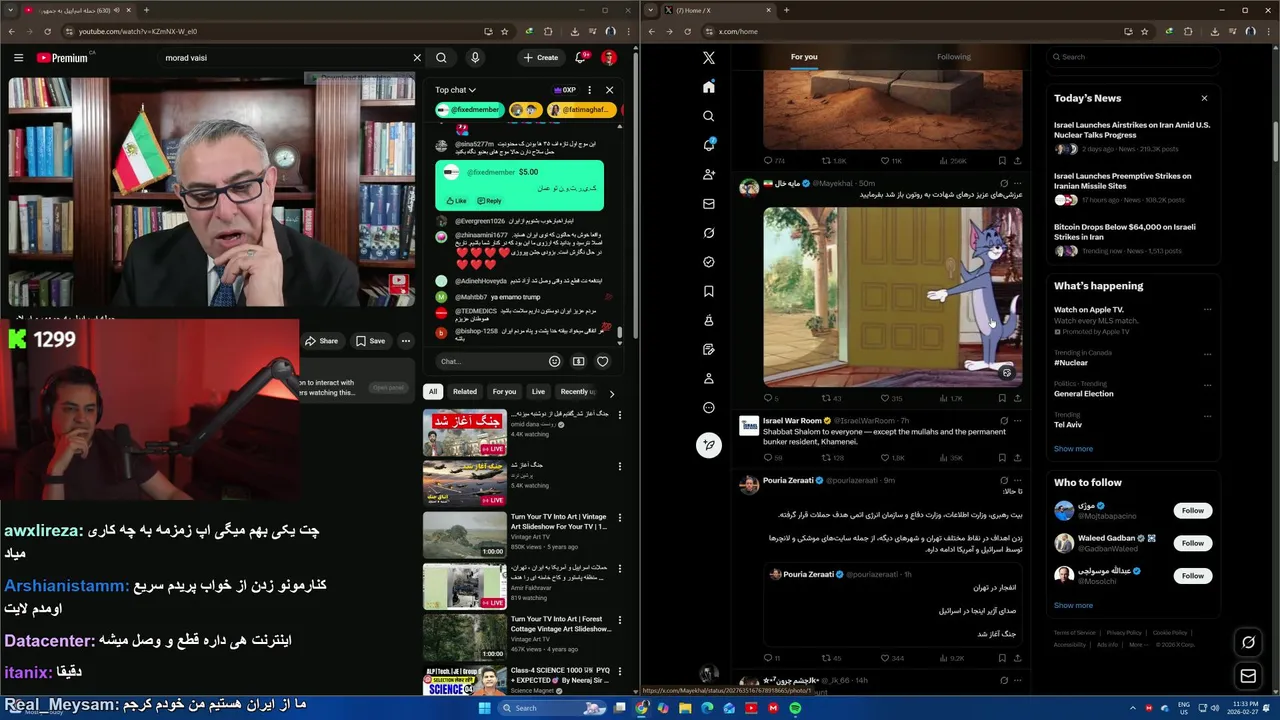Click 'Show more' under What's happening
Viewport: 1280px width, 720px height.
1073,449
